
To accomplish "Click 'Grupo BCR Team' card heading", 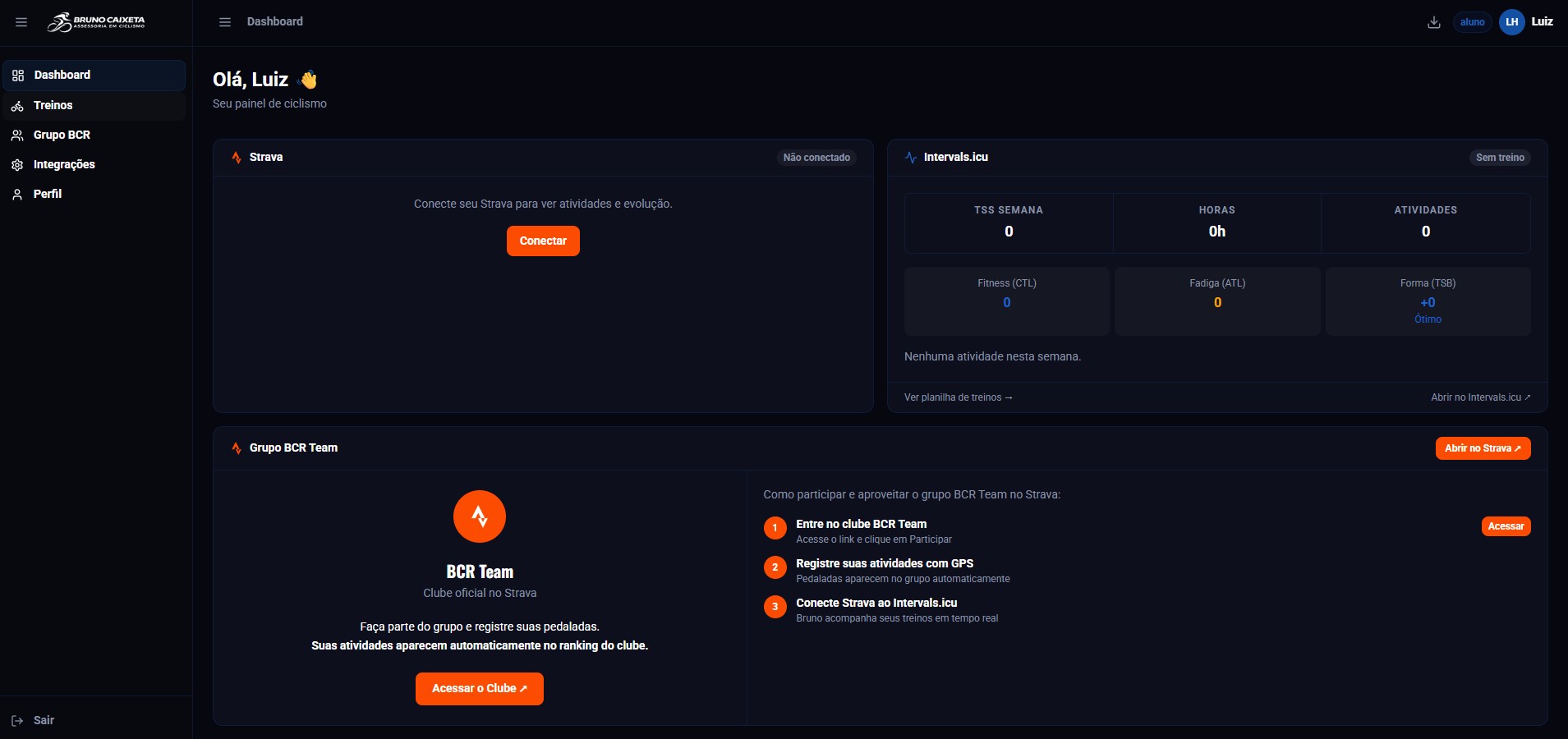I will tap(293, 448).
